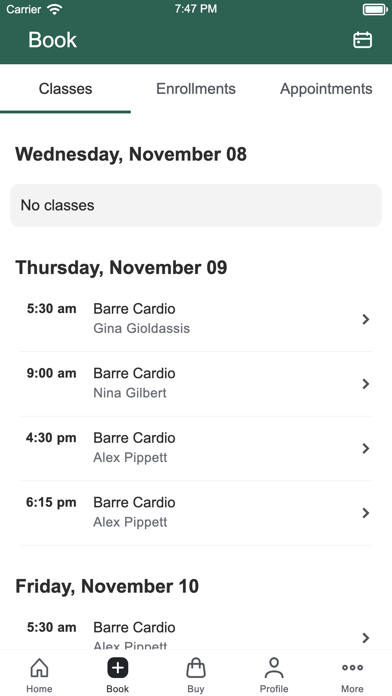Open the calendar date picker icon
The height and width of the screenshot is (696, 392).
point(362,40)
